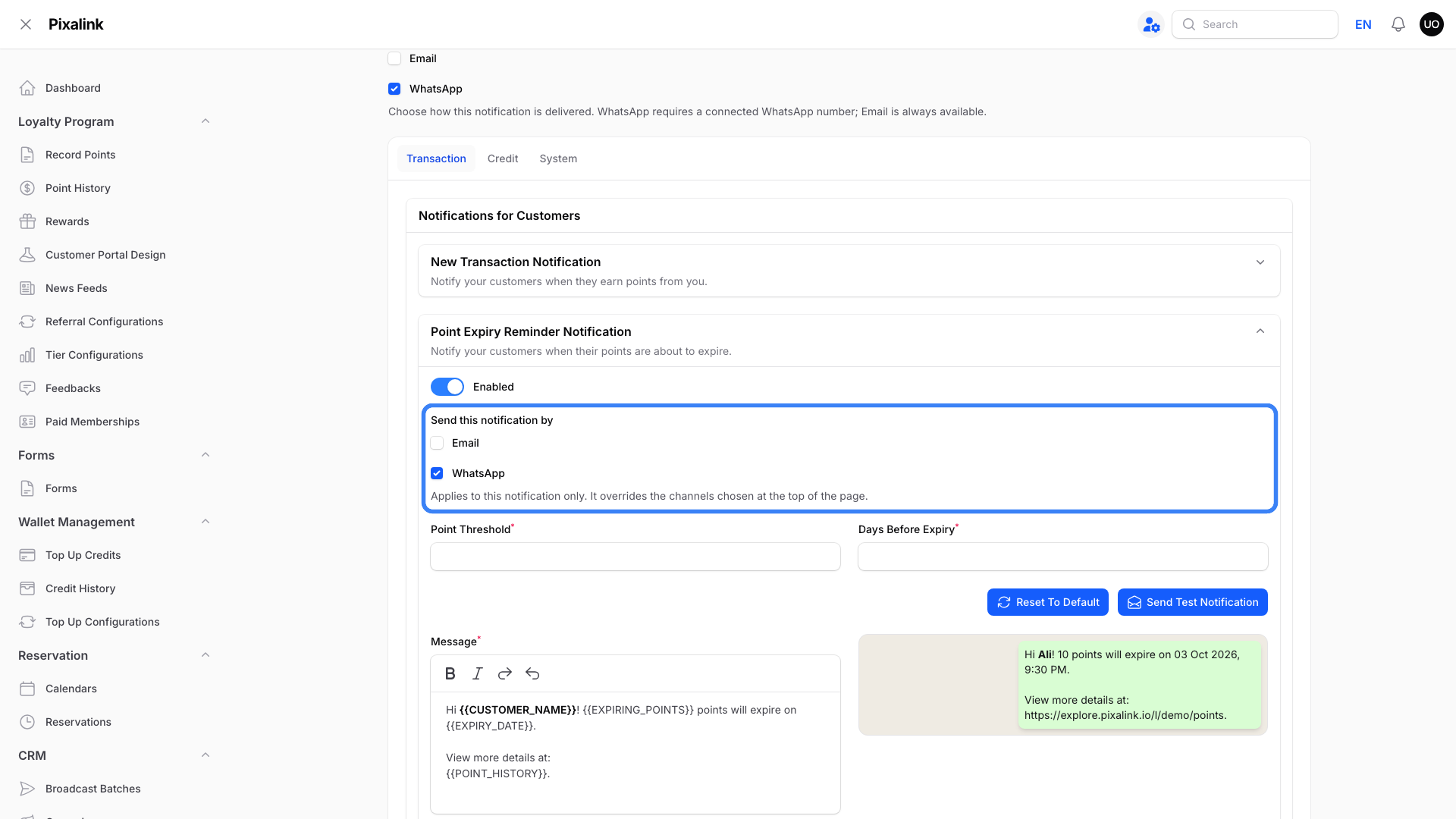Click the Point History dollar icon

27,188
